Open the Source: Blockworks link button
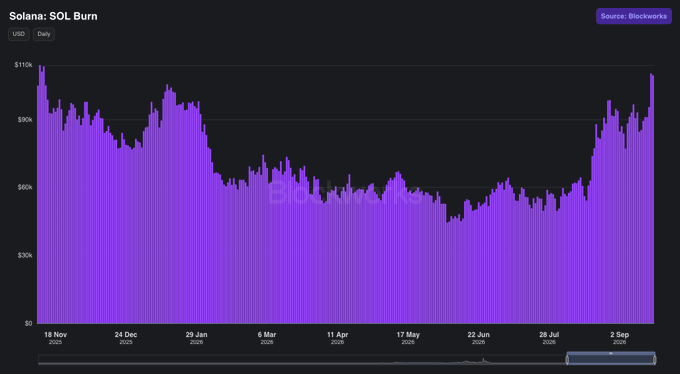The image size is (680, 374). click(x=634, y=16)
